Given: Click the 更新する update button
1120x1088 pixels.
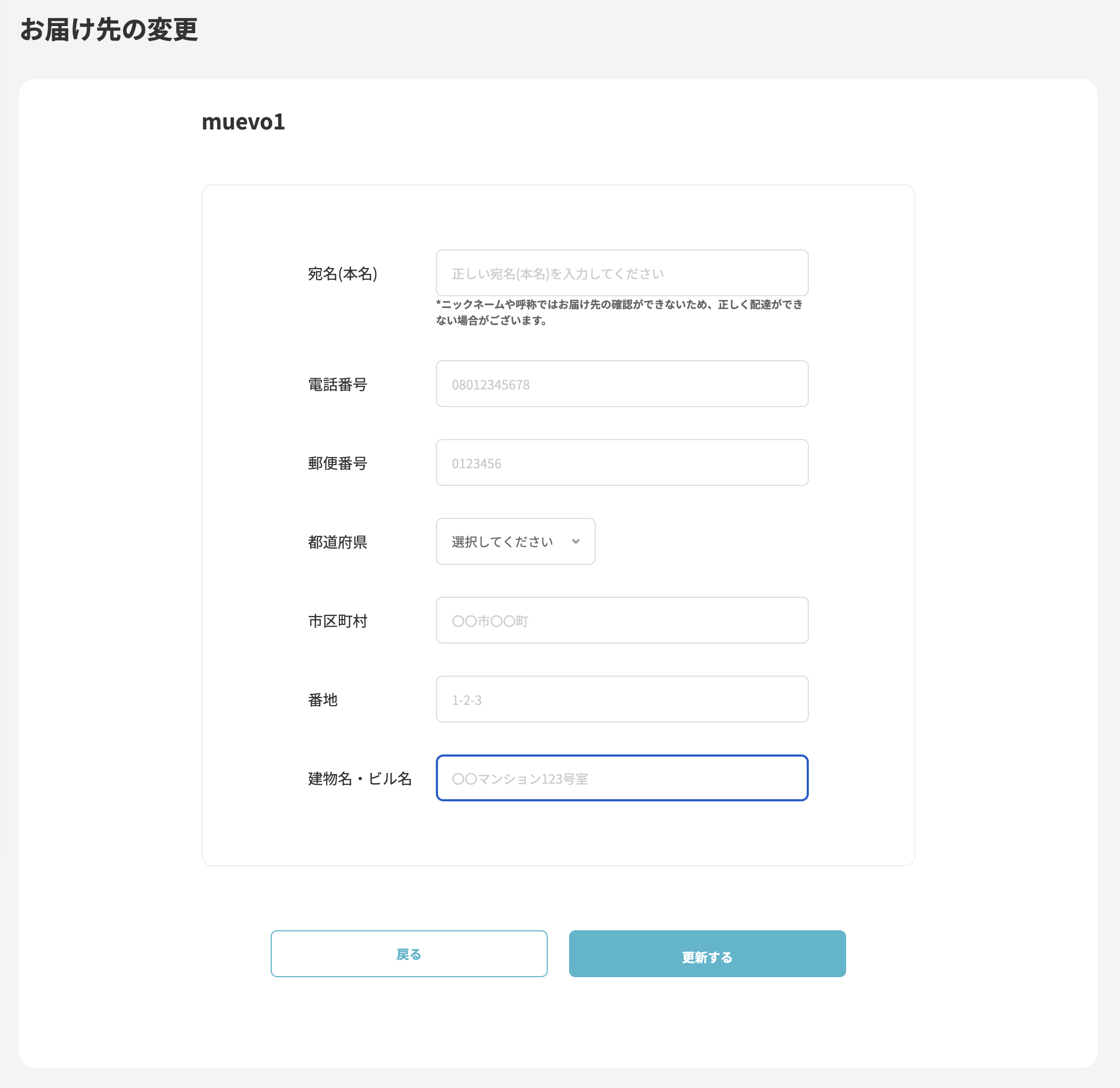Looking at the screenshot, I should pos(707,953).
